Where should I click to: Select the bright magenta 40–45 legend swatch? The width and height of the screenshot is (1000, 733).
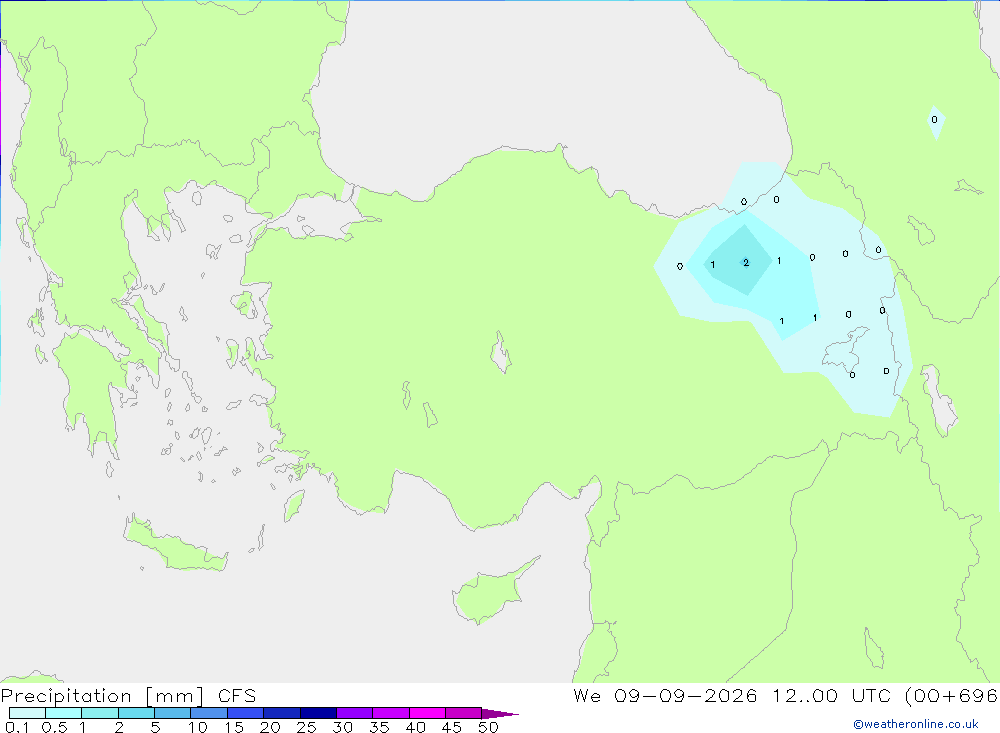pos(427,713)
